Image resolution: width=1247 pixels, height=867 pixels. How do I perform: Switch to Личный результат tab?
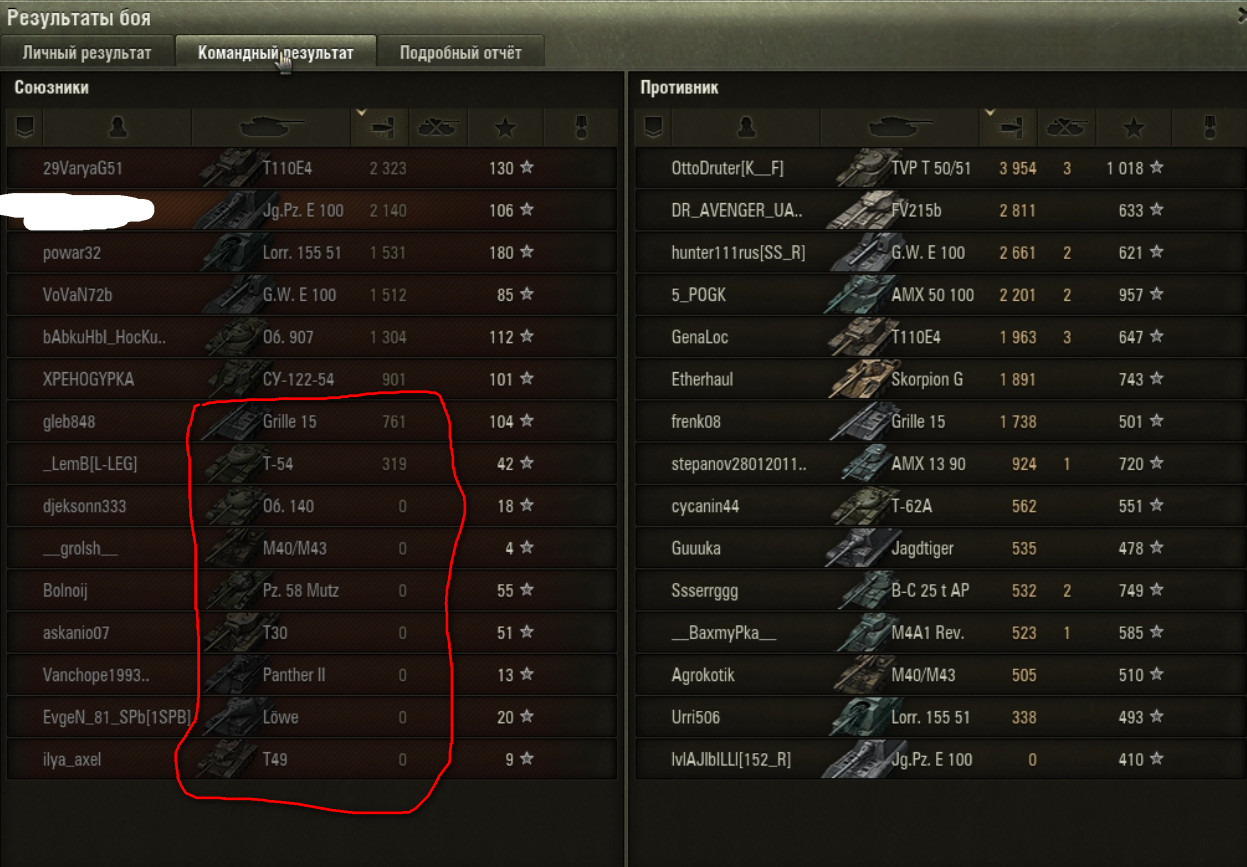(87, 53)
